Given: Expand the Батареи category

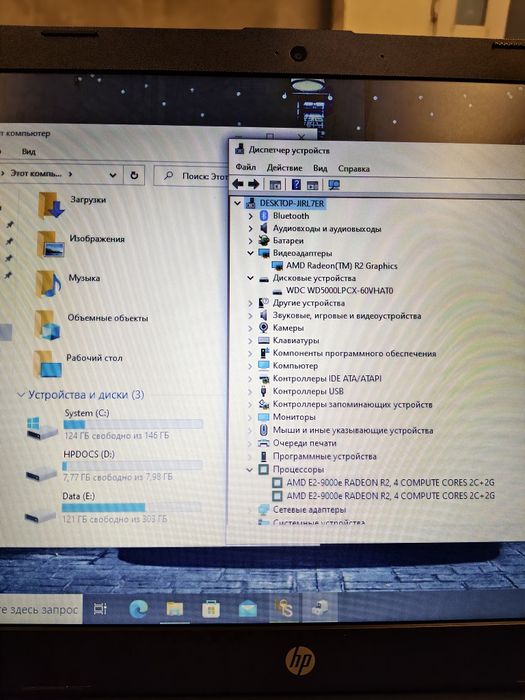Looking at the screenshot, I should (250, 241).
